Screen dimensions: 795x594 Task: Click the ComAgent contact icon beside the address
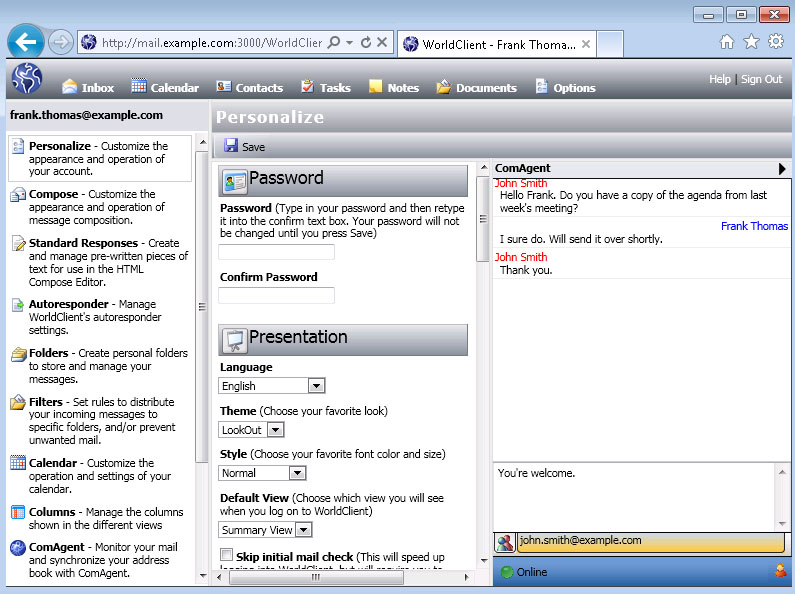505,542
